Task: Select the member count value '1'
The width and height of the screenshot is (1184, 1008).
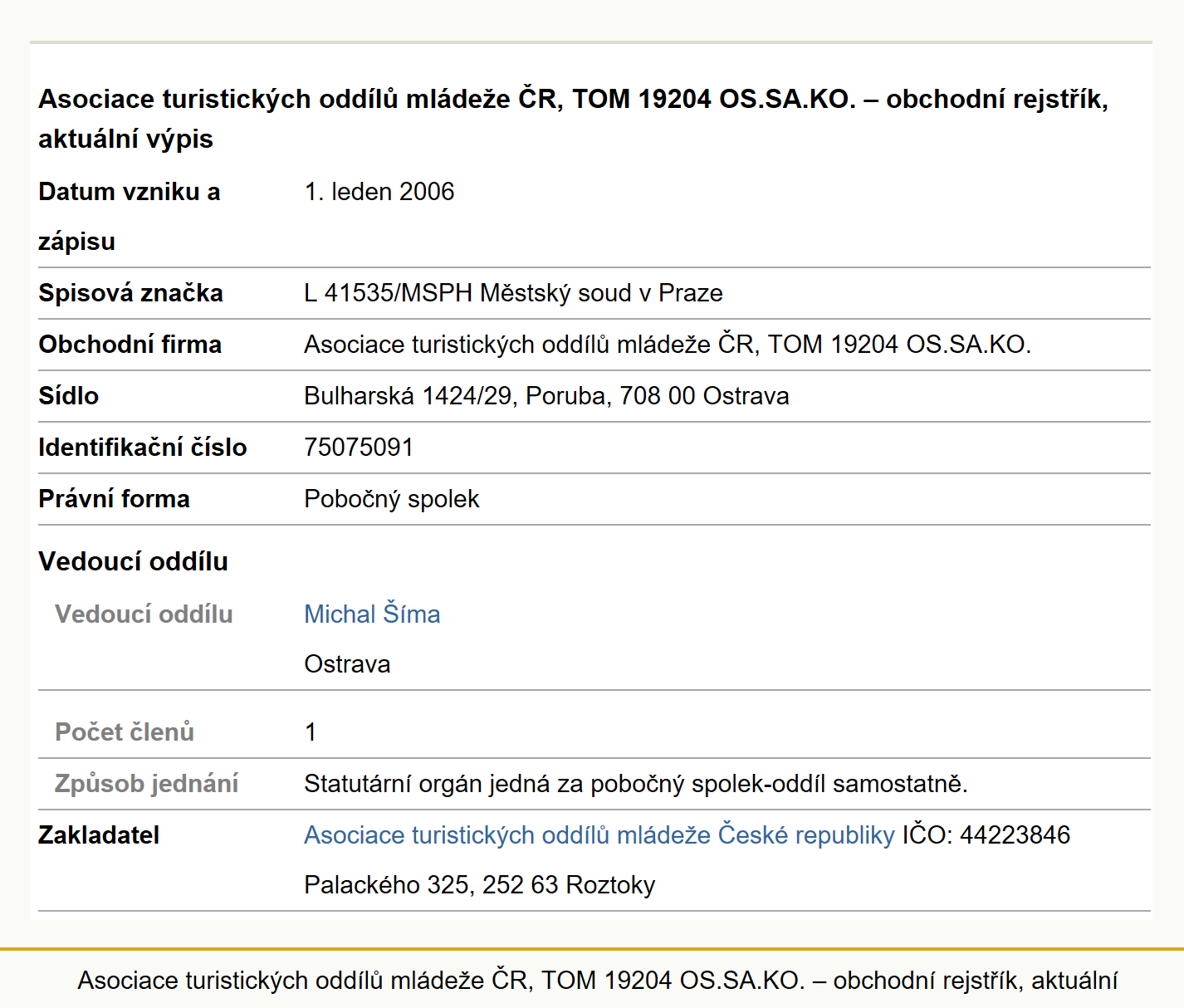Action: pyautogui.click(x=311, y=732)
